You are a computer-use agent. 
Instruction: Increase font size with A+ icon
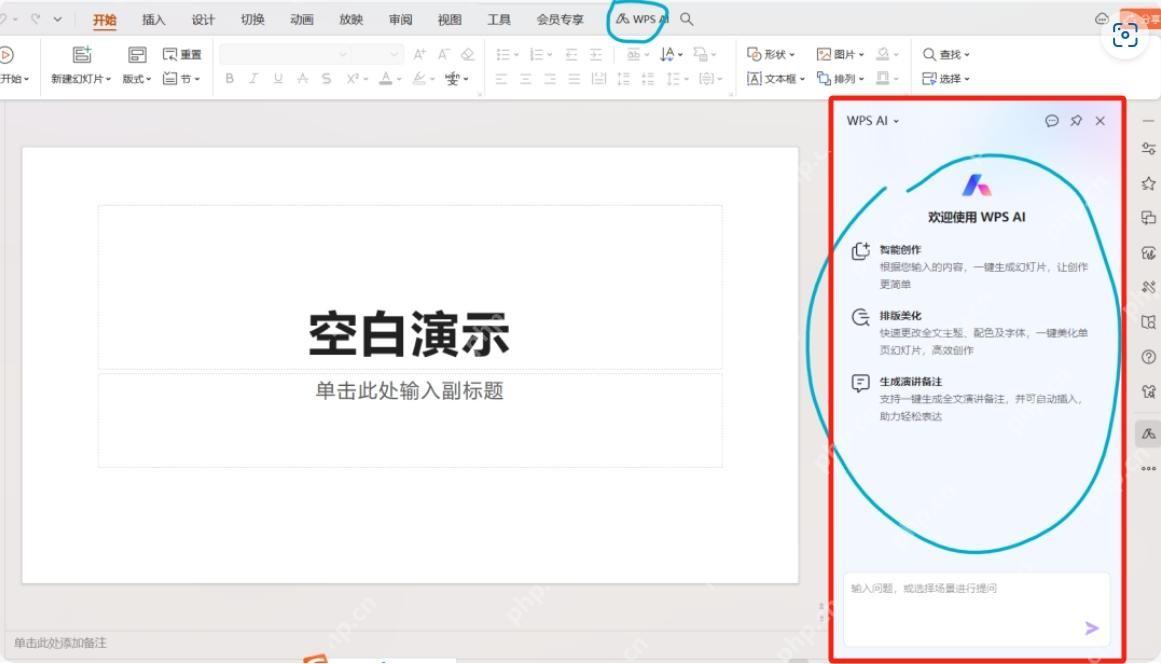(419, 54)
